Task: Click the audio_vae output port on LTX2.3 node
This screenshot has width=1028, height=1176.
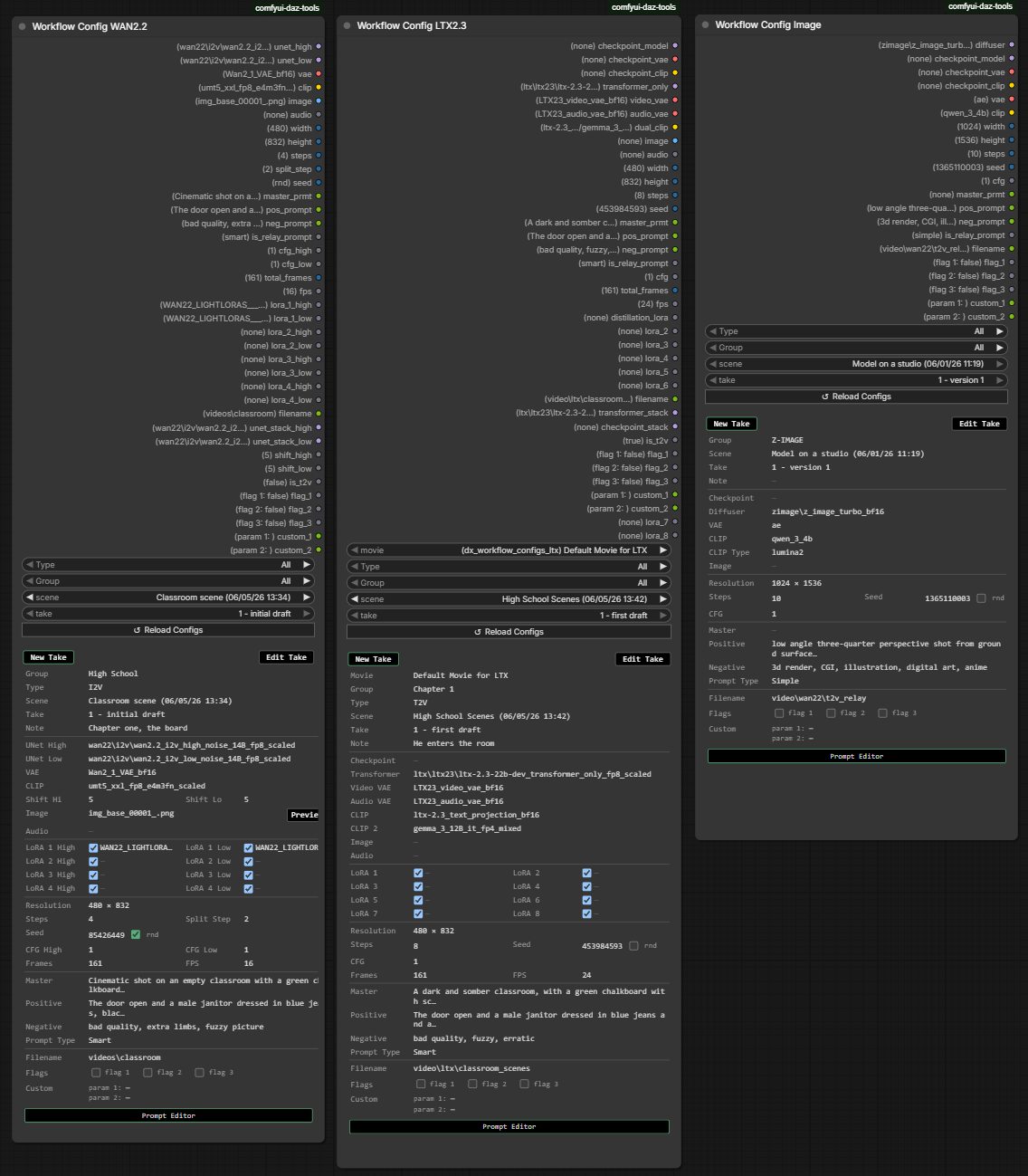Action: point(675,113)
